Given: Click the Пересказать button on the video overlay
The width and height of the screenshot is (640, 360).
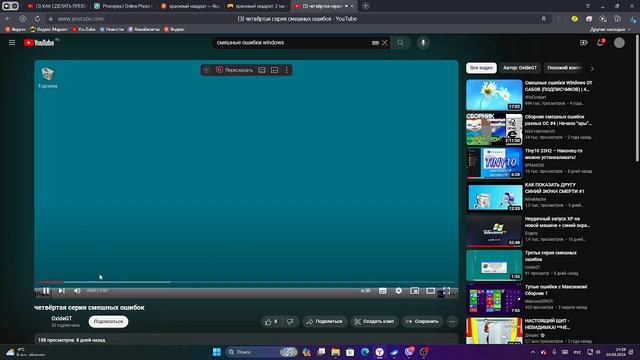Looking at the screenshot, I should coord(234,70).
